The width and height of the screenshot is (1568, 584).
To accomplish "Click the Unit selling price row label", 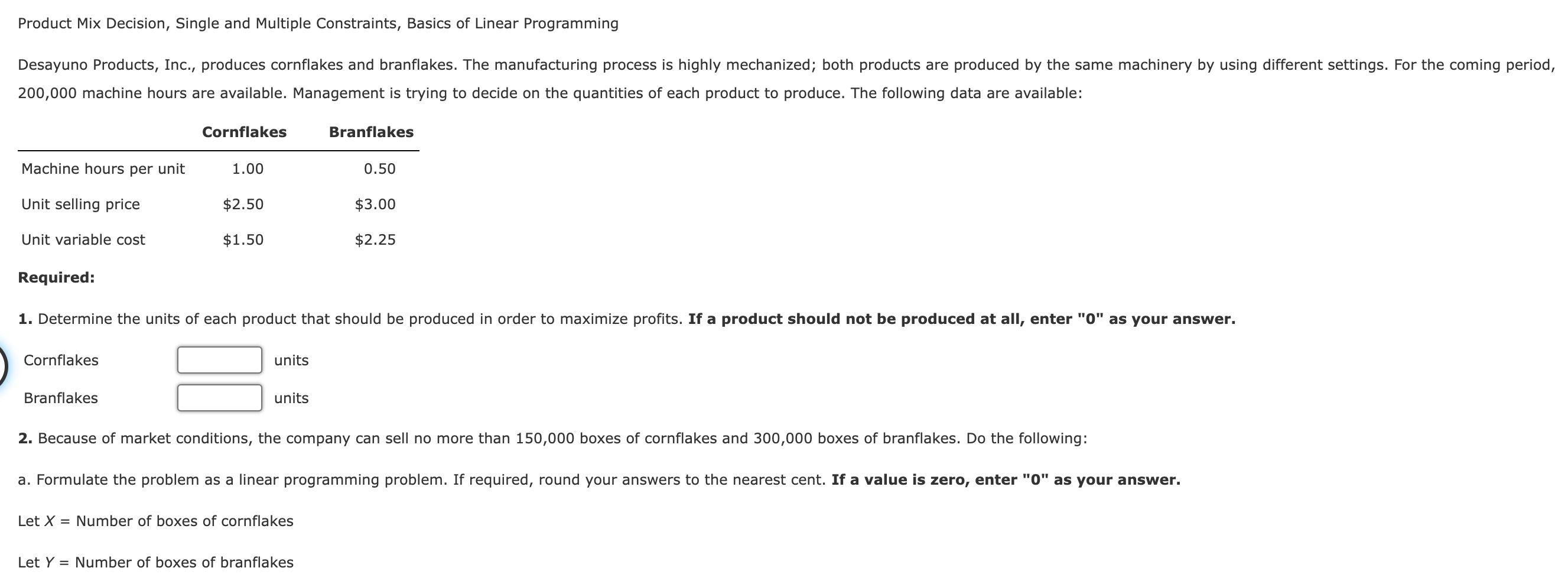I will point(80,204).
